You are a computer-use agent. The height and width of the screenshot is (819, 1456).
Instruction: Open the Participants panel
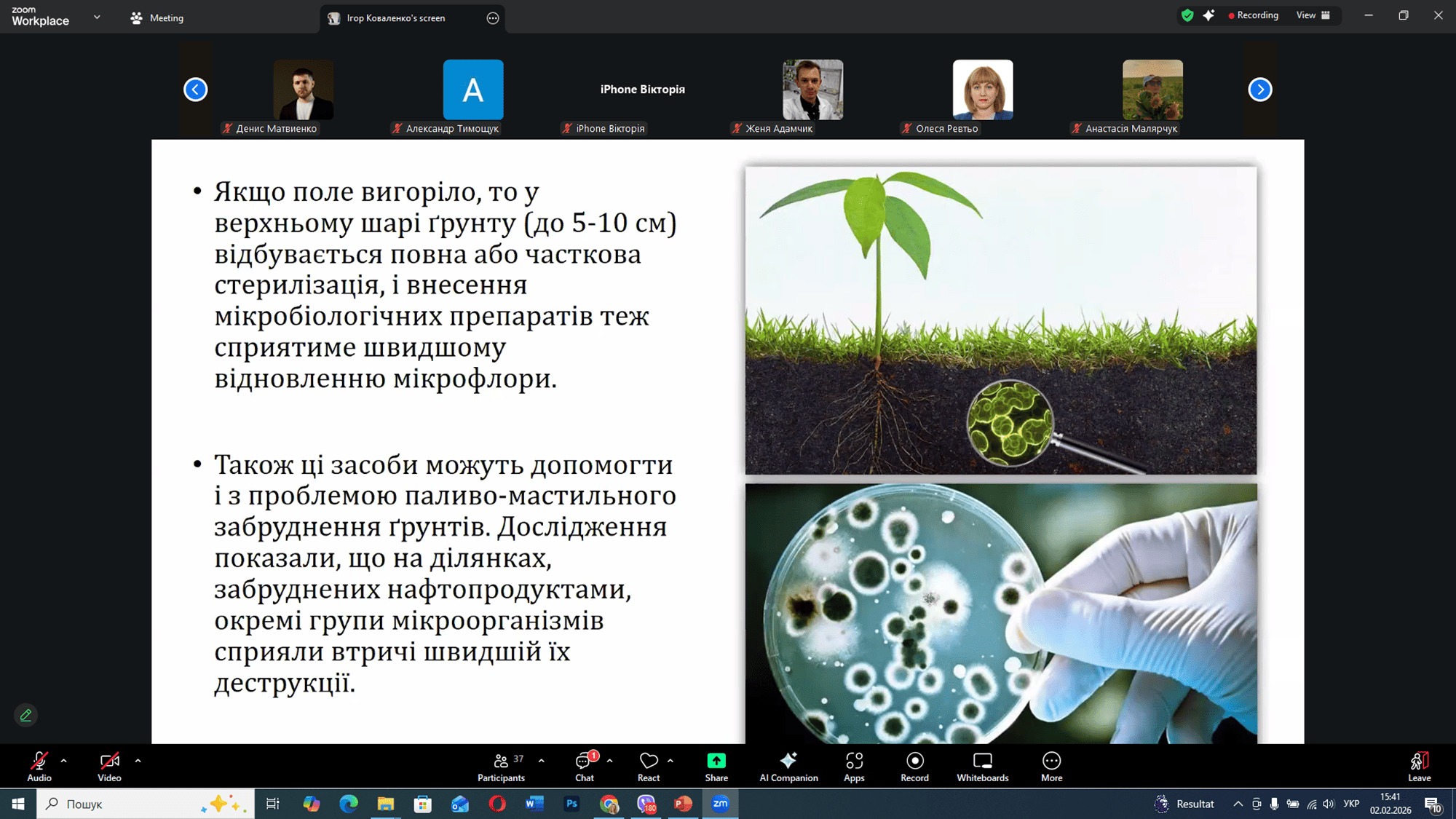[x=501, y=767]
